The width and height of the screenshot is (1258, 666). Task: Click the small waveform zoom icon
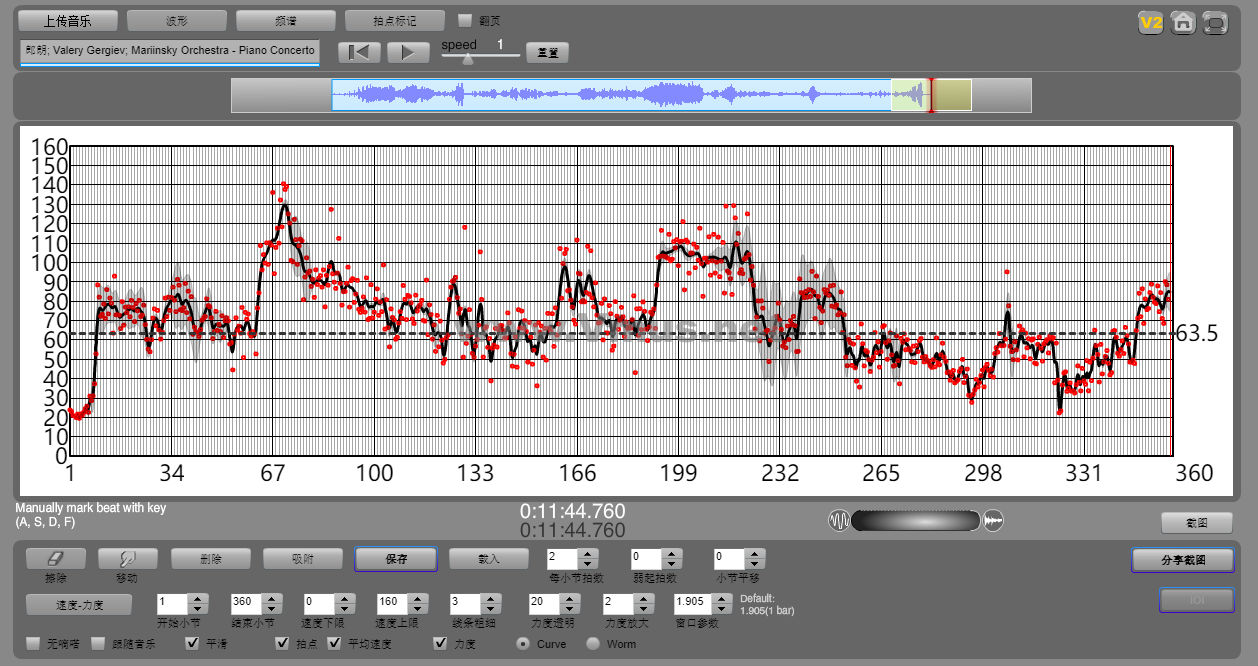point(838,521)
